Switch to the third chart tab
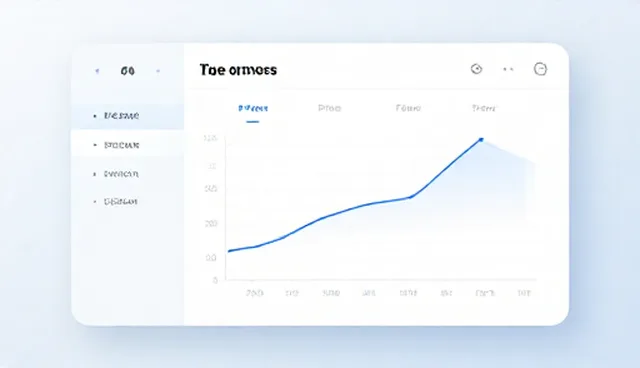This screenshot has width=640, height=368. [x=408, y=108]
